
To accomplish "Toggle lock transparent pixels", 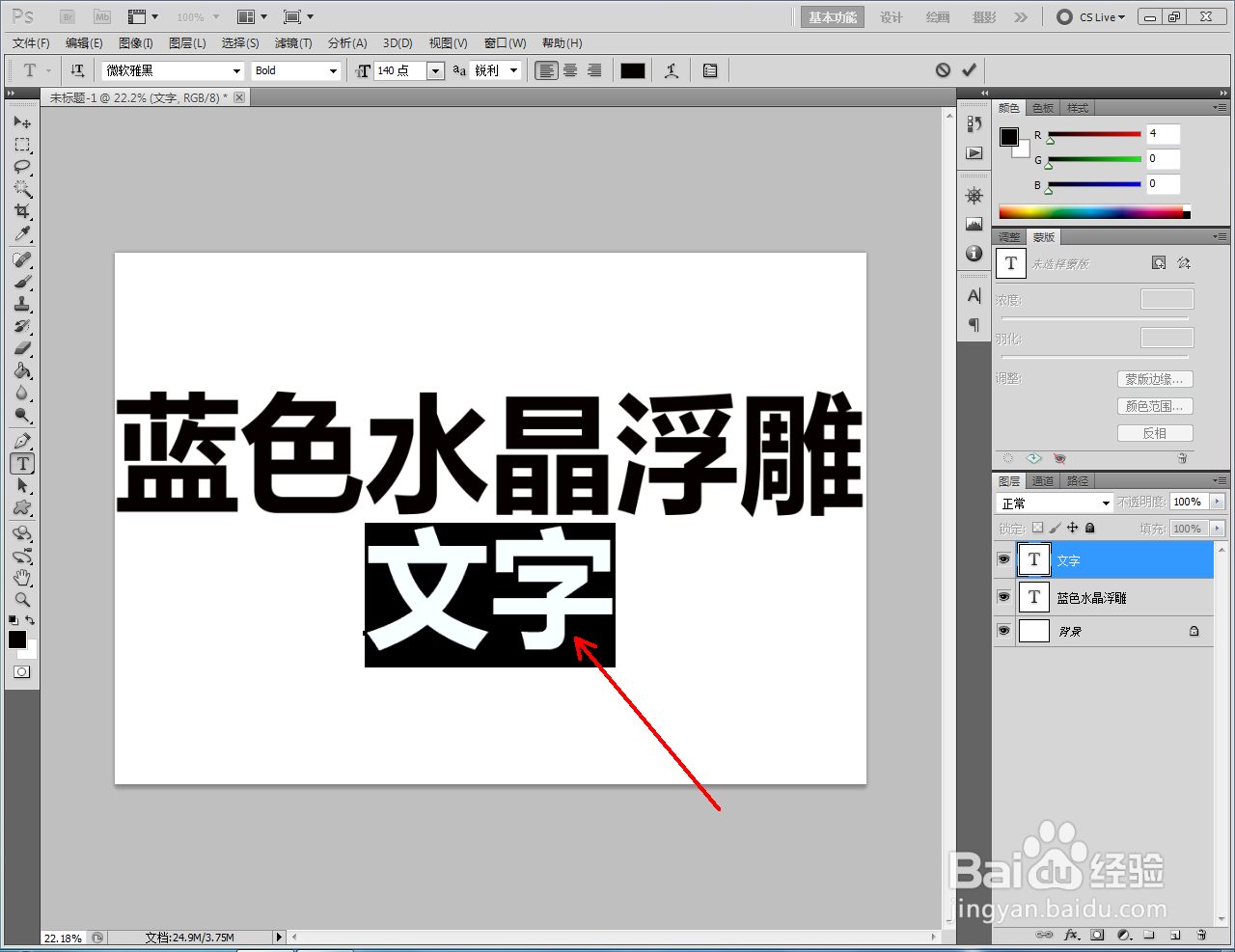I will (x=1037, y=528).
